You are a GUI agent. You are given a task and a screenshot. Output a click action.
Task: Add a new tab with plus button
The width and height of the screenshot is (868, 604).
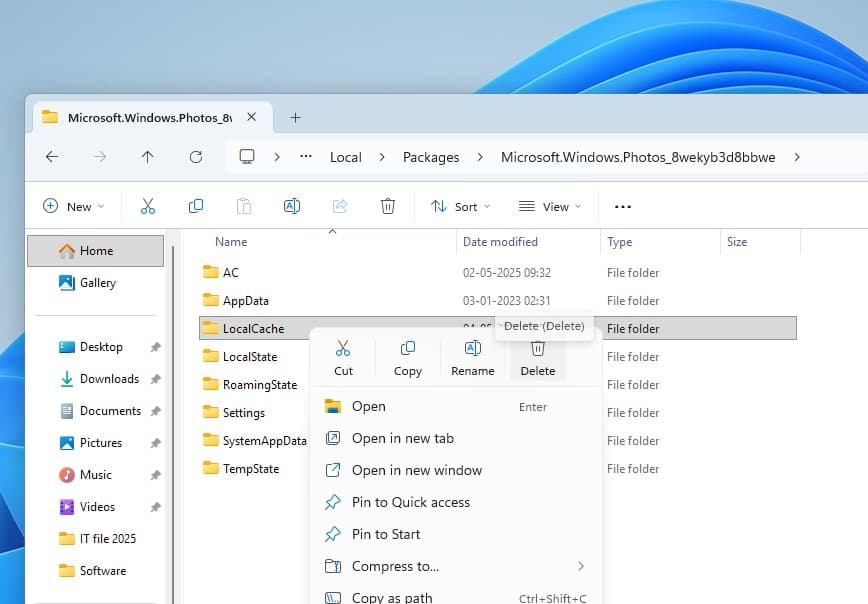(x=295, y=117)
